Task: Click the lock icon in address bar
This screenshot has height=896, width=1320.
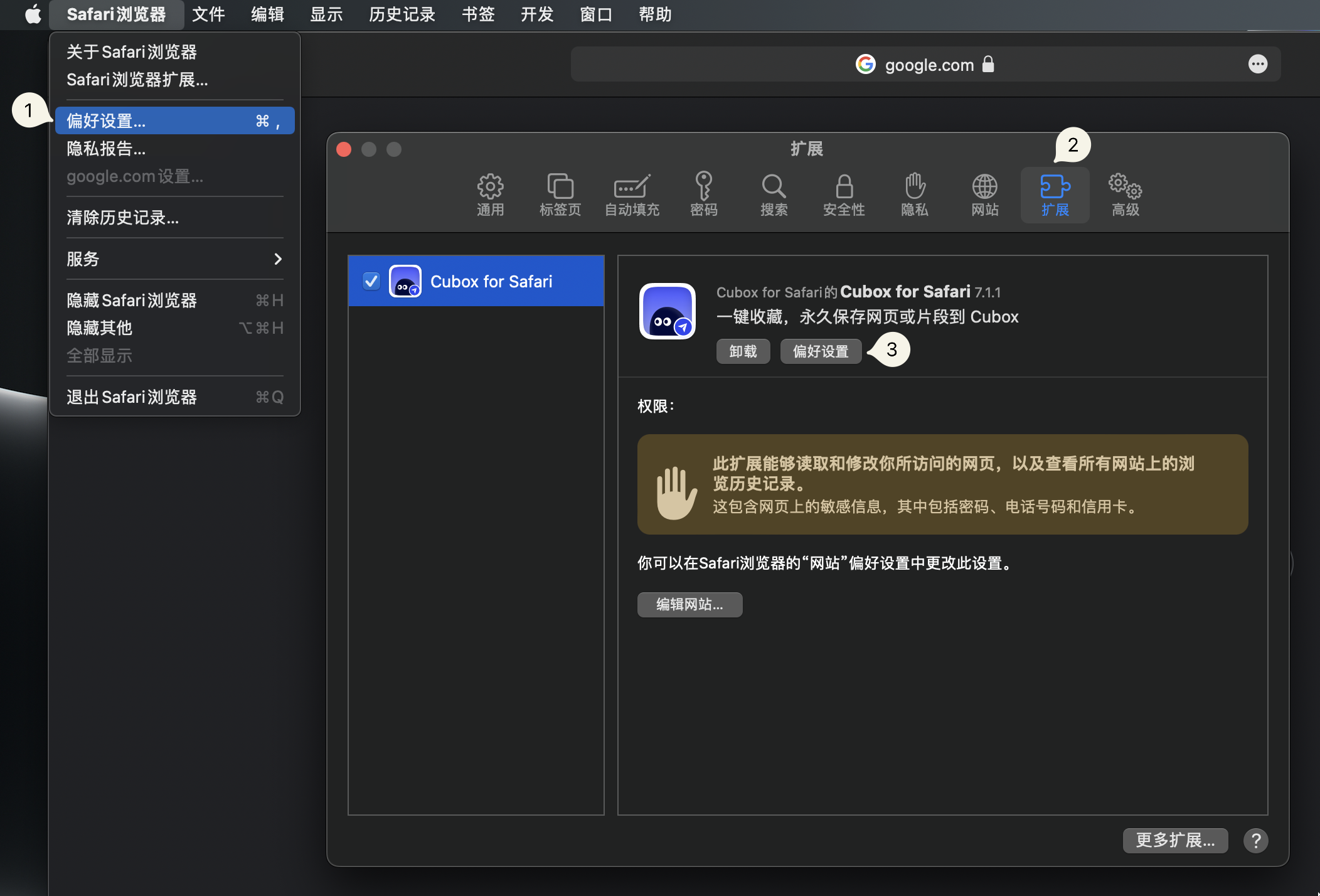Action: click(988, 64)
